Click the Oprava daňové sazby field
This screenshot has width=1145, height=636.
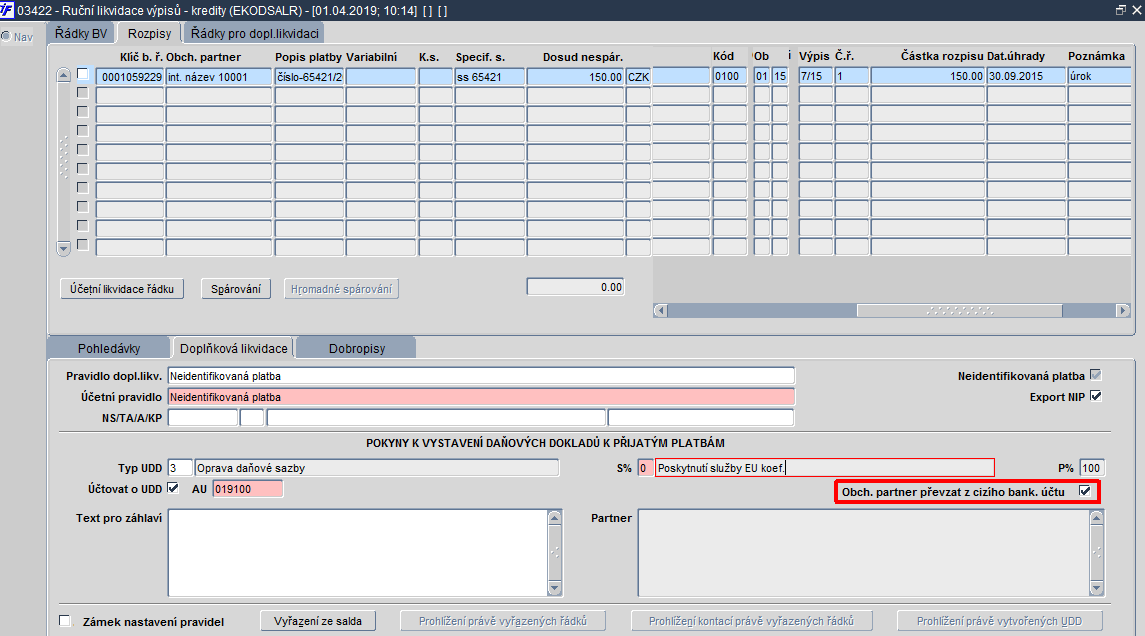pyautogui.click(x=377, y=468)
